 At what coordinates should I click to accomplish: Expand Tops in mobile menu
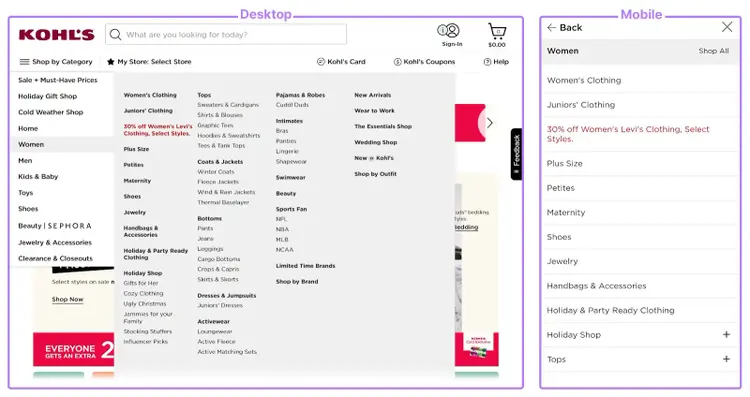726,359
